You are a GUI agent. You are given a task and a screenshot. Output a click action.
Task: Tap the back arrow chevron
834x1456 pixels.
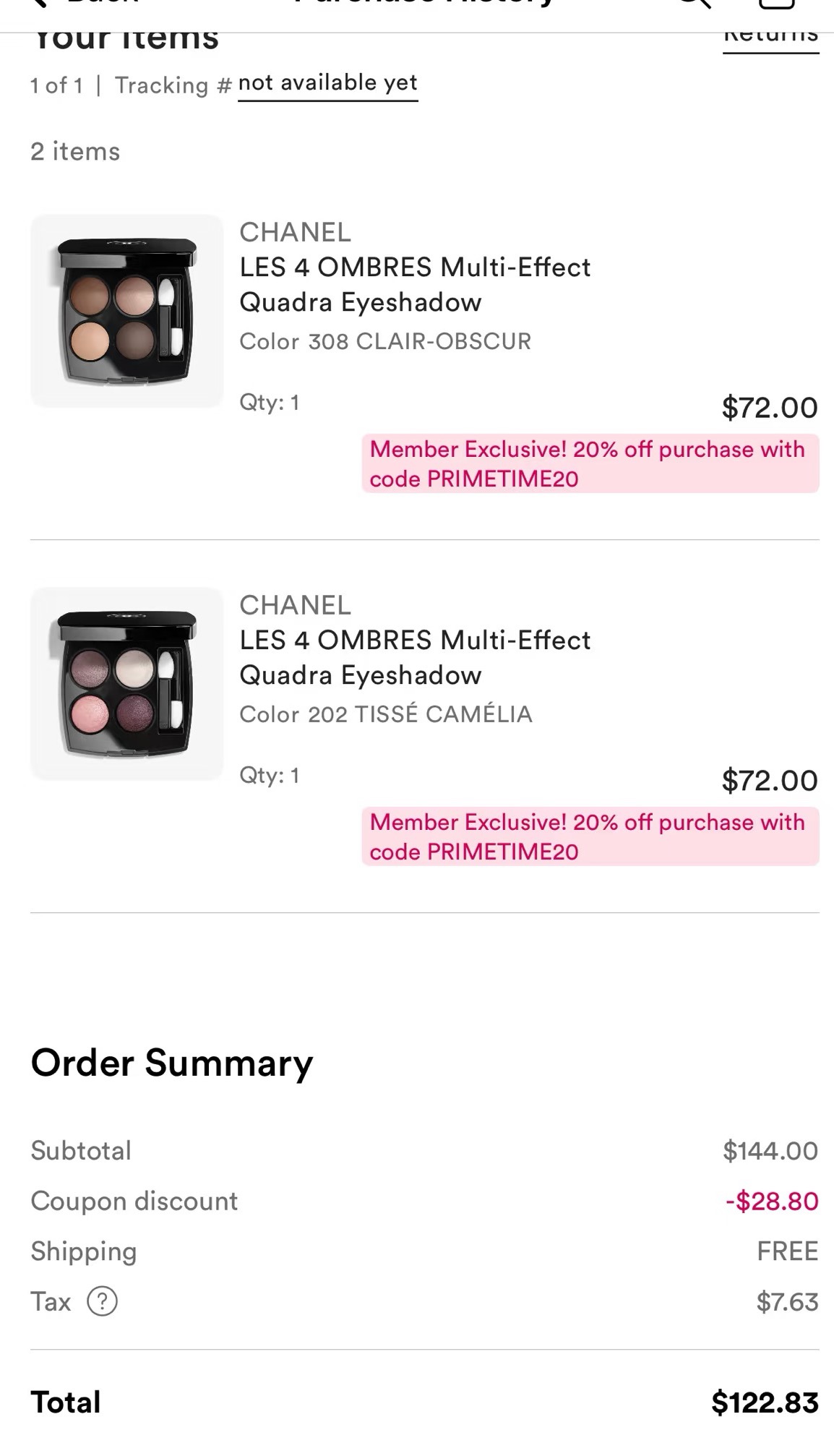40,3
